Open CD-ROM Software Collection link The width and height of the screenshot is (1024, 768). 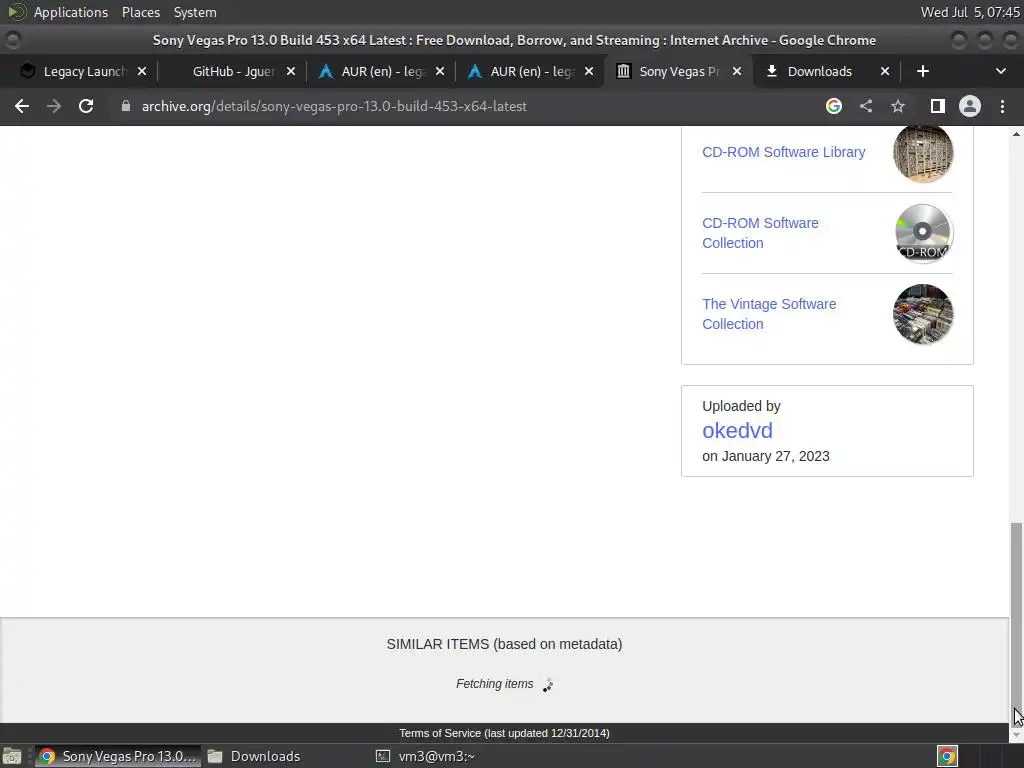pyautogui.click(x=760, y=232)
